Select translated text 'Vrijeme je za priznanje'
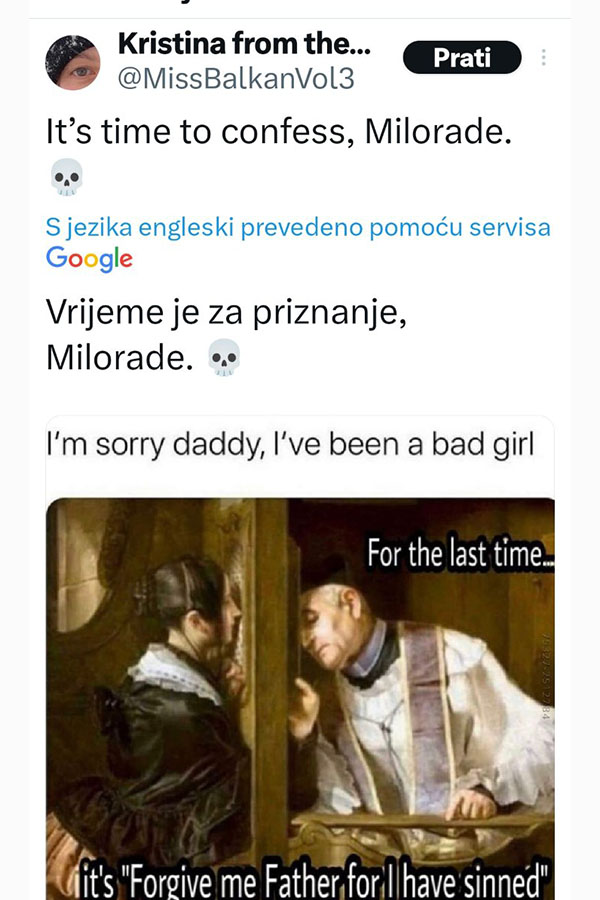Screen dimensions: 600x900 pos(226,313)
